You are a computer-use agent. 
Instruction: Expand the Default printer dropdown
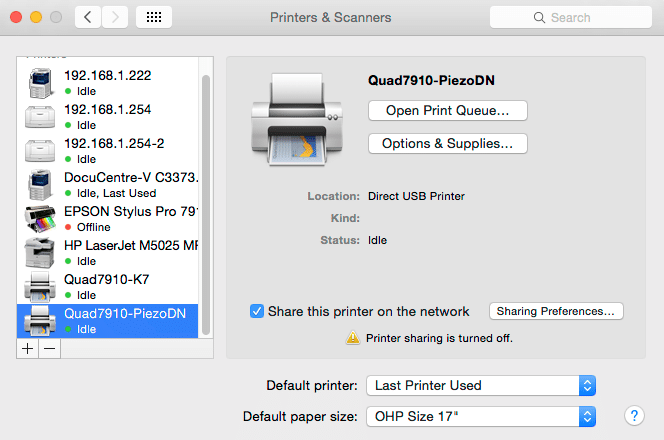tap(481, 385)
